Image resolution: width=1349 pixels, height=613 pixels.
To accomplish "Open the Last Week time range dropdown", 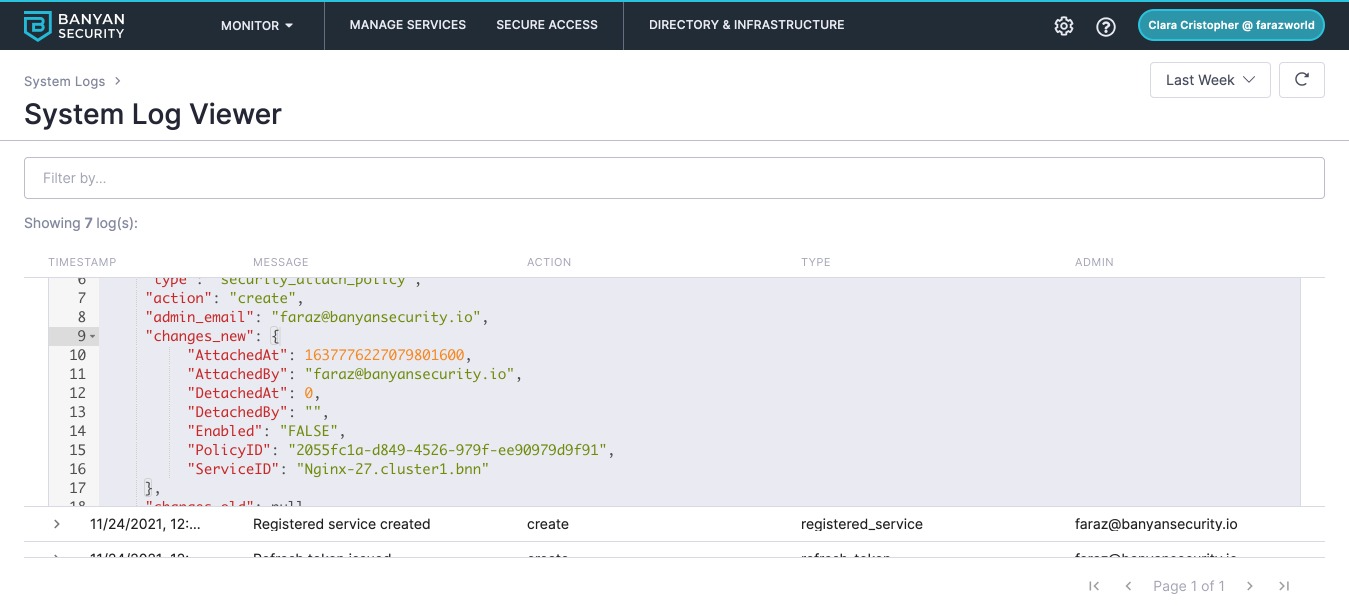I will [1211, 80].
